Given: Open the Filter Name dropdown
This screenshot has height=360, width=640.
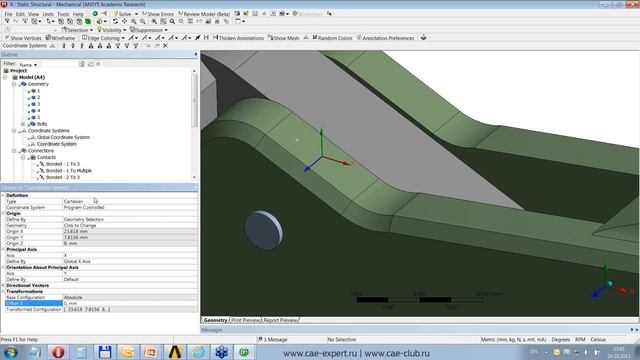Looking at the screenshot, I should [28, 64].
